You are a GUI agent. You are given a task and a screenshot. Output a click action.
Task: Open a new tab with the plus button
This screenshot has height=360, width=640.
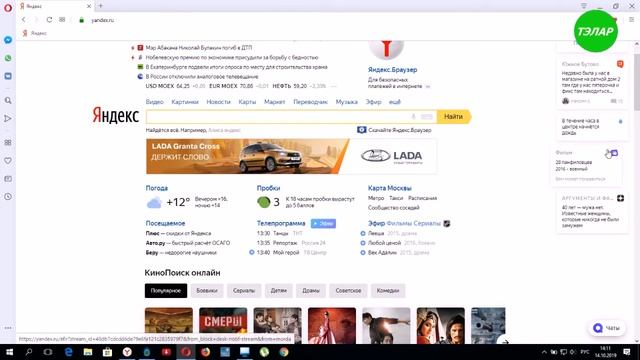[x=100, y=6]
